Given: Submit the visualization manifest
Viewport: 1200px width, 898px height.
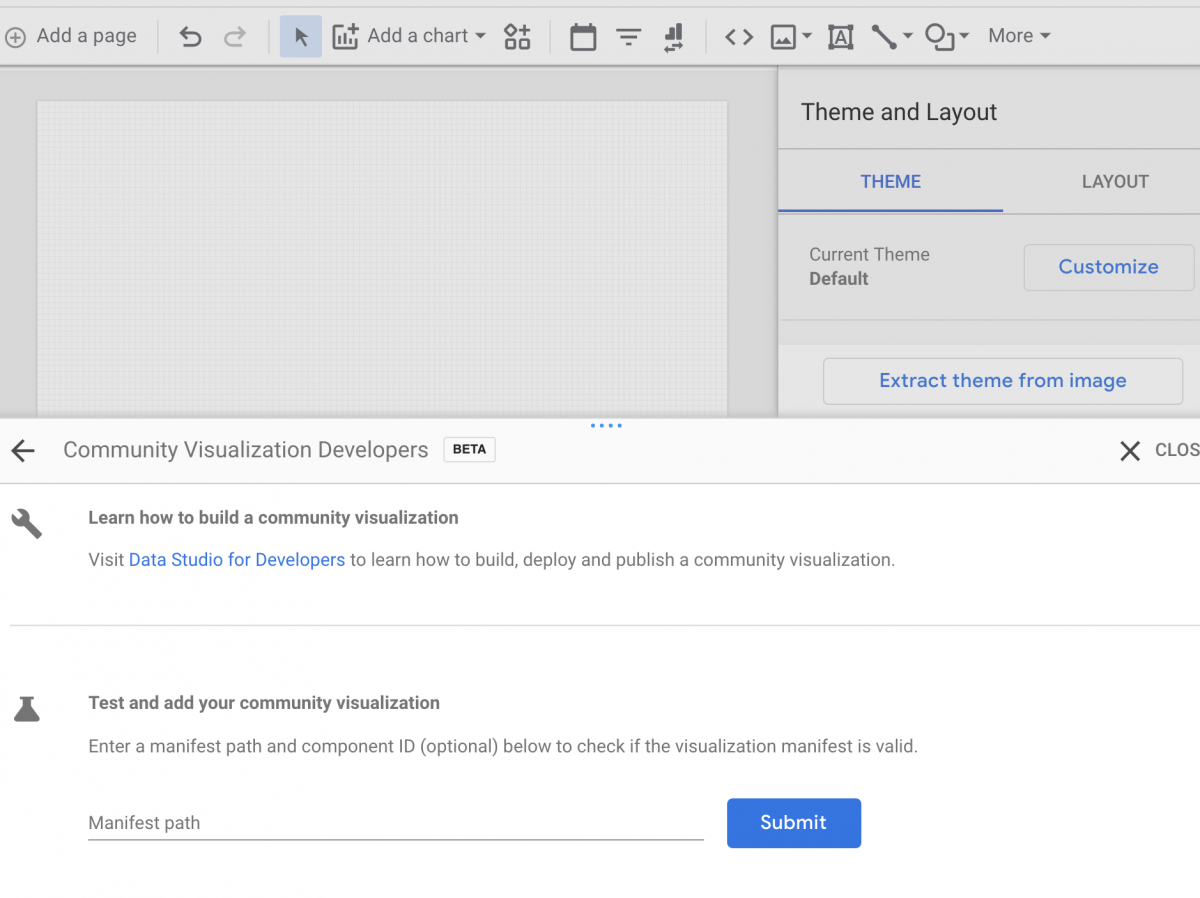Looking at the screenshot, I should [x=793, y=822].
